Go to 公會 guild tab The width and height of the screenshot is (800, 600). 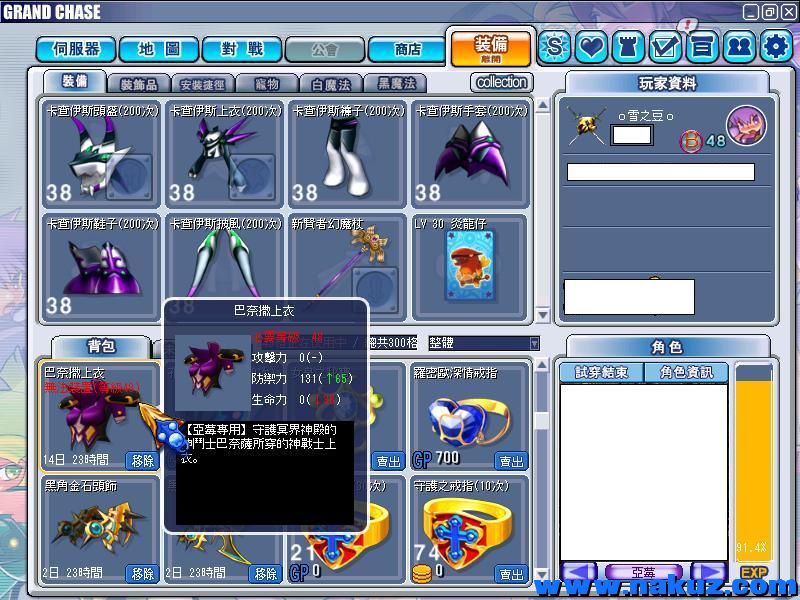tap(325, 49)
